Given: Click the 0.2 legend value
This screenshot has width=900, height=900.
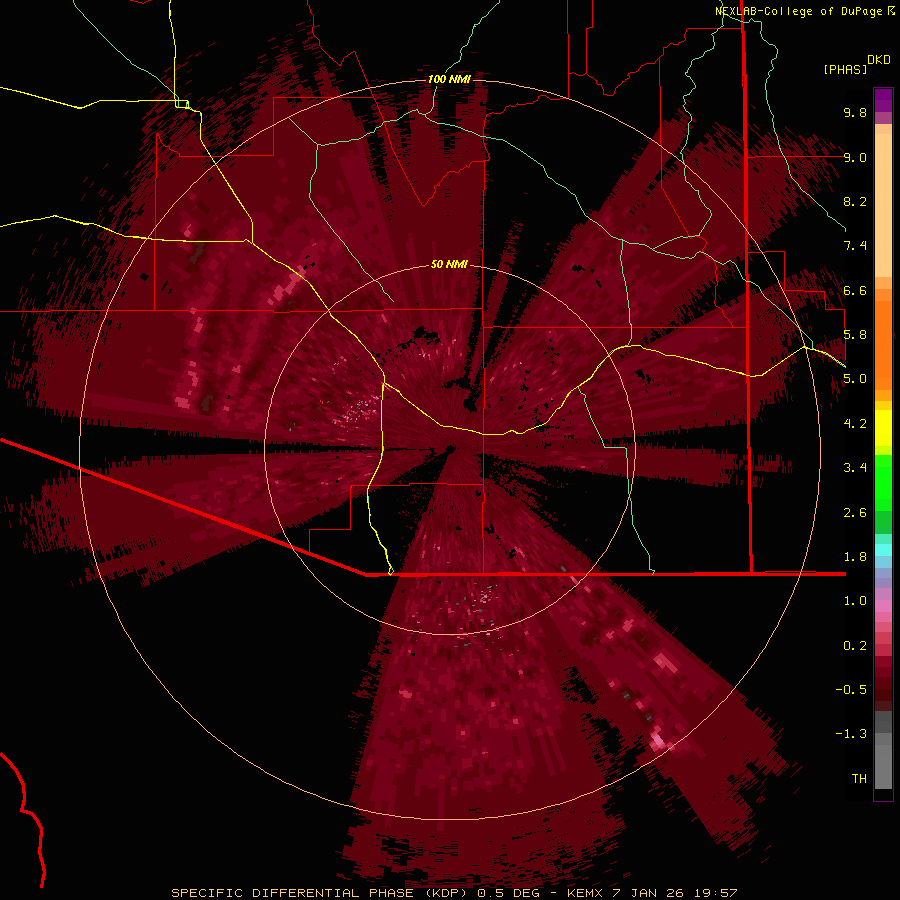Looking at the screenshot, I should click(x=855, y=646).
